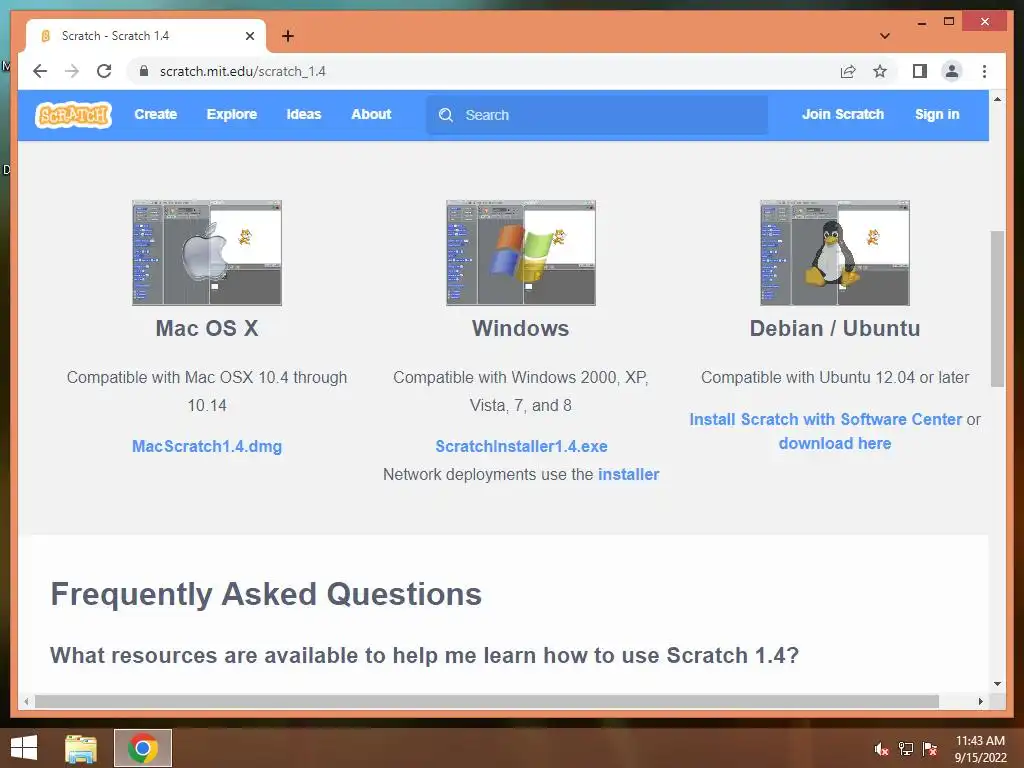Open the browser side panel
The width and height of the screenshot is (1024, 768).
click(x=920, y=71)
